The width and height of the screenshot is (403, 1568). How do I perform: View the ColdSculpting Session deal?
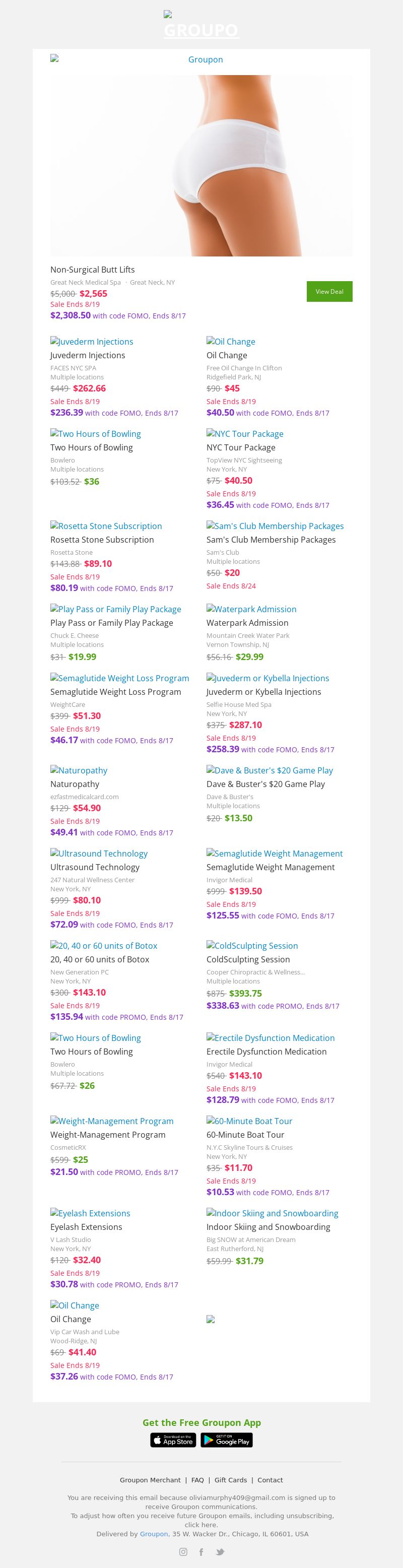(248, 959)
